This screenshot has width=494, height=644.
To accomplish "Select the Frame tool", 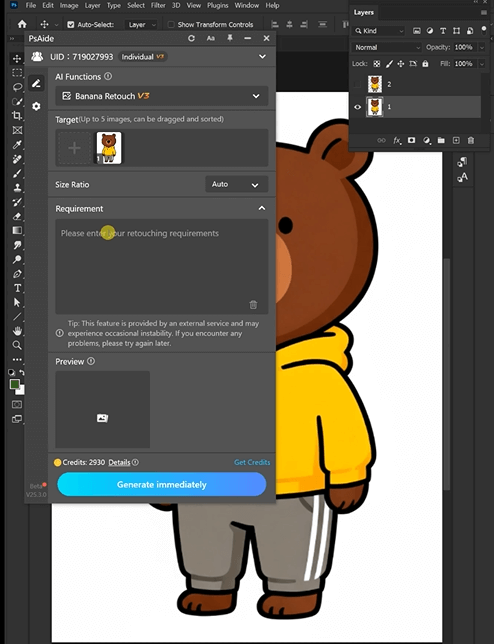I will 17,130.
